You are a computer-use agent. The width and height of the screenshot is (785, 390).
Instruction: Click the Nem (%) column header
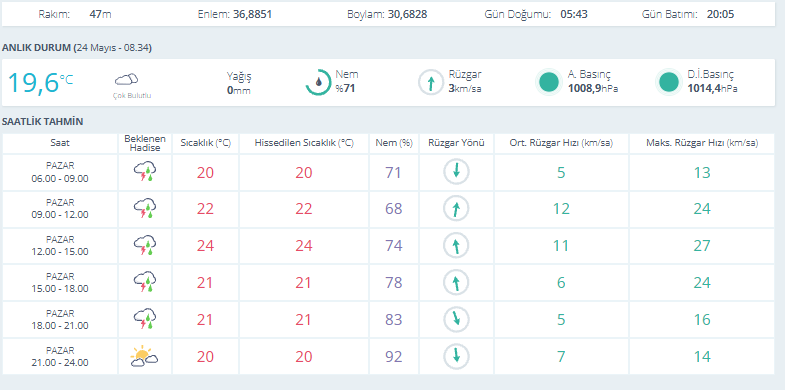(394, 143)
